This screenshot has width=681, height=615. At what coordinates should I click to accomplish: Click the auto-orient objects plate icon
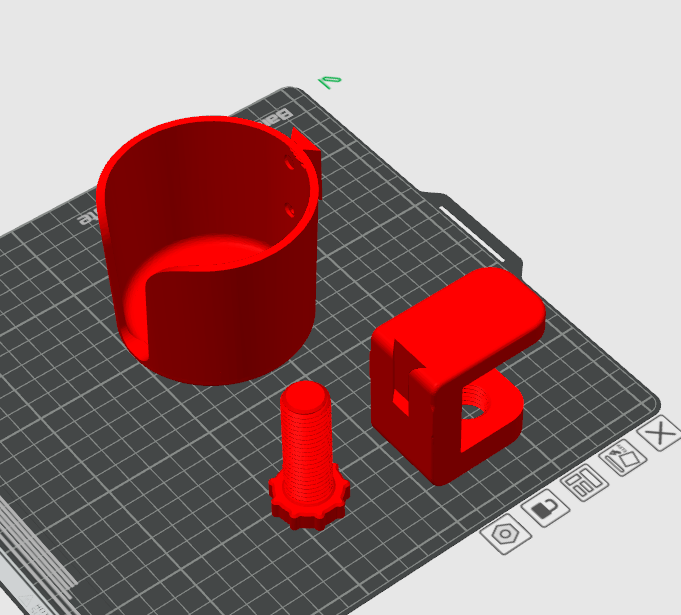(622, 457)
